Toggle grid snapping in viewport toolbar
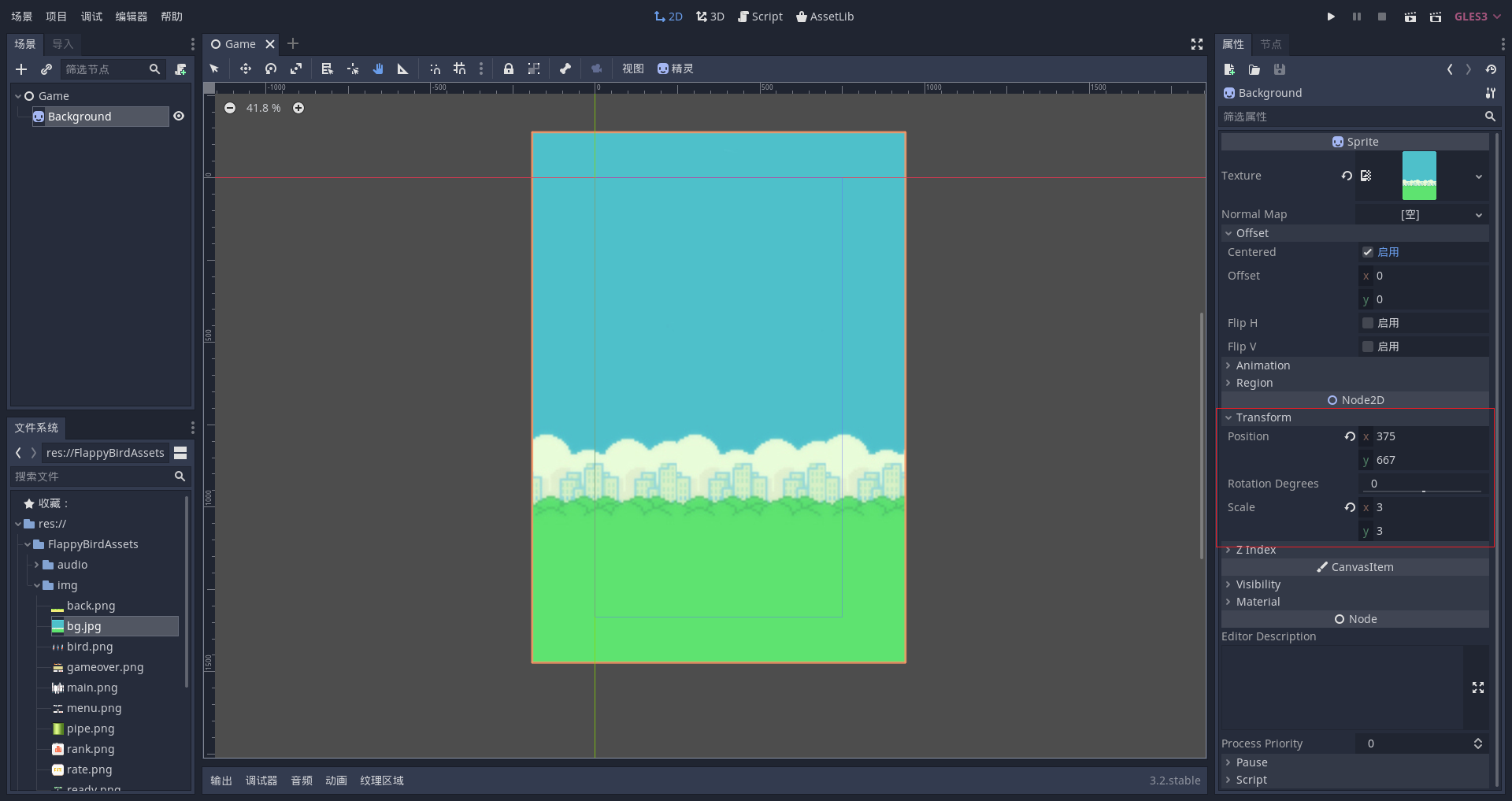 (x=460, y=69)
